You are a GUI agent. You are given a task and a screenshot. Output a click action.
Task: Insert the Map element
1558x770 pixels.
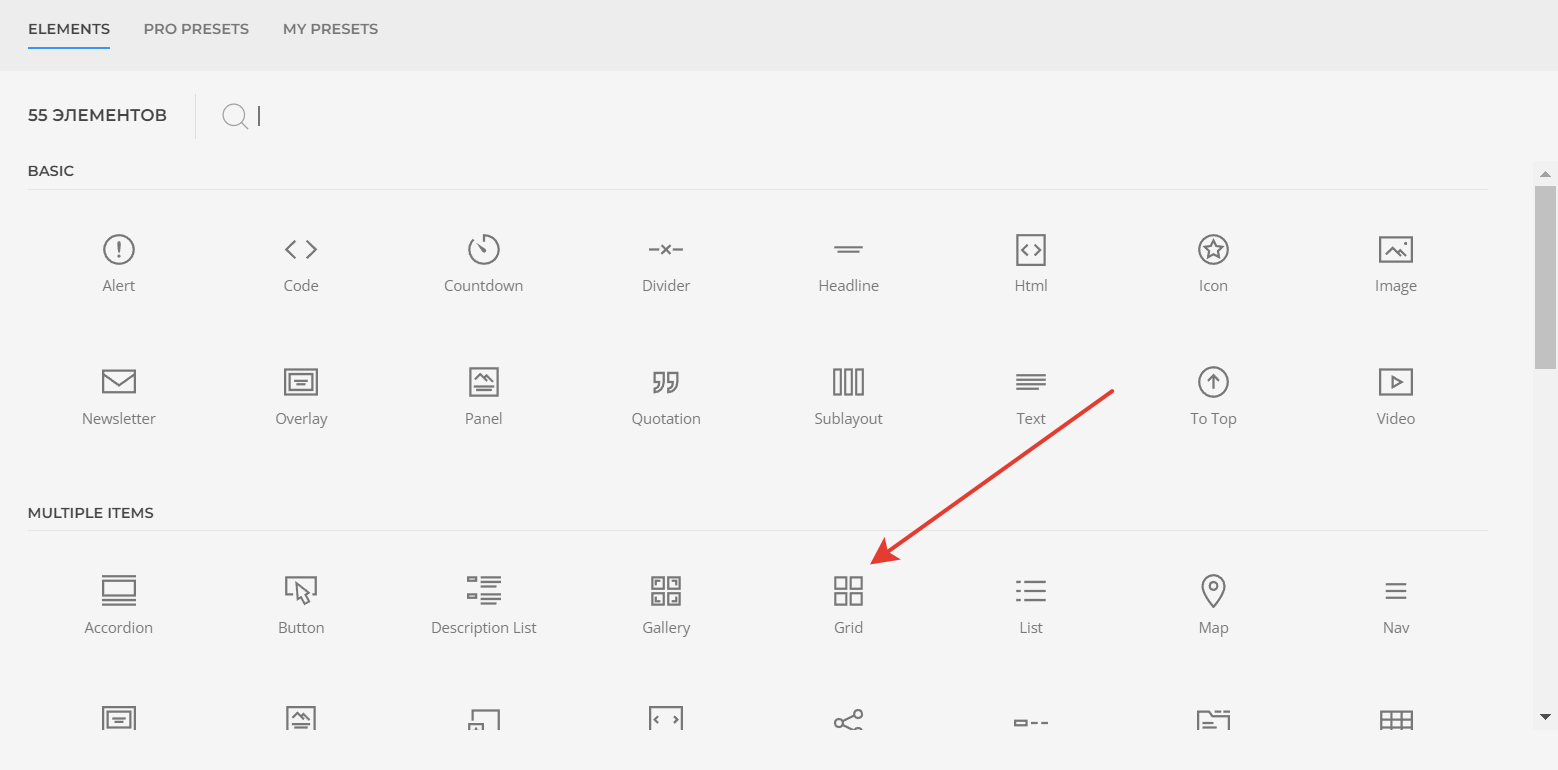pos(1213,606)
